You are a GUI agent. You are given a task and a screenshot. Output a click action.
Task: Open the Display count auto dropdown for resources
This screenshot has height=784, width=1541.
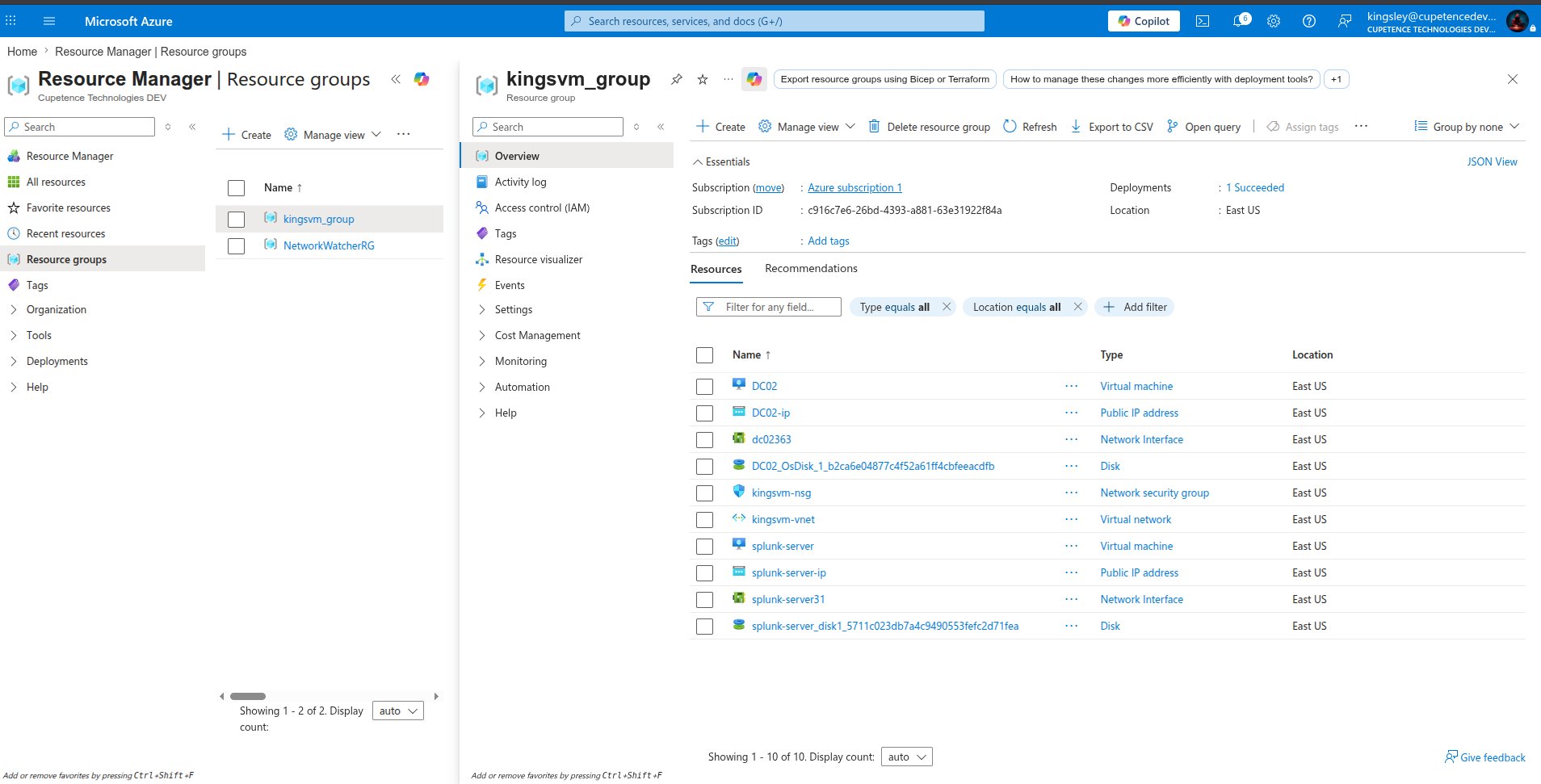click(906, 757)
